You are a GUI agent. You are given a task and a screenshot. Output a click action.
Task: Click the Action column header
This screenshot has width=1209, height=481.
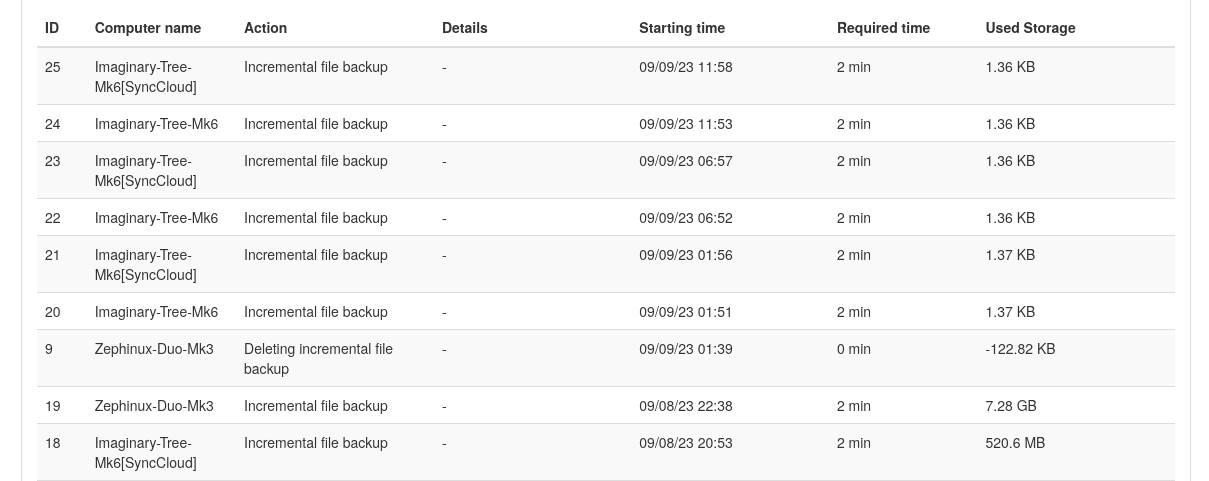[x=265, y=28]
